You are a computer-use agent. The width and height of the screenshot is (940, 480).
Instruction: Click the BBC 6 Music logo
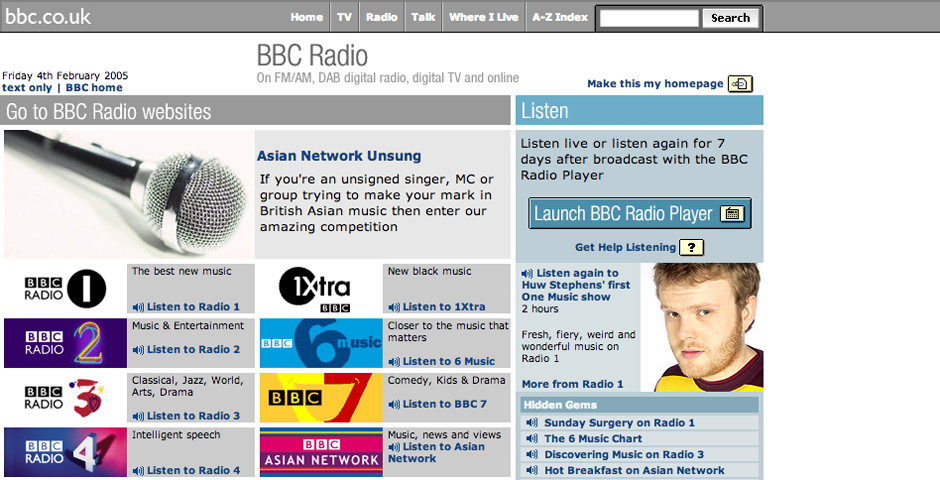(x=321, y=343)
